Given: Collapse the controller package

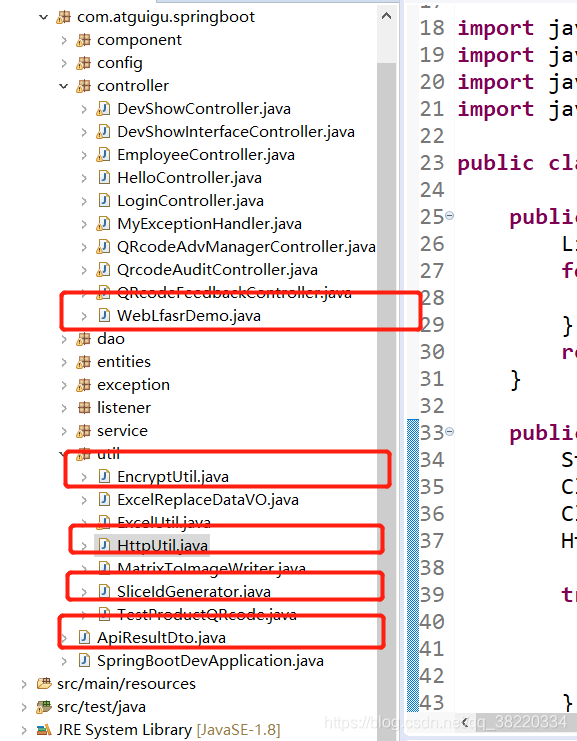Looking at the screenshot, I should click(x=64, y=86).
